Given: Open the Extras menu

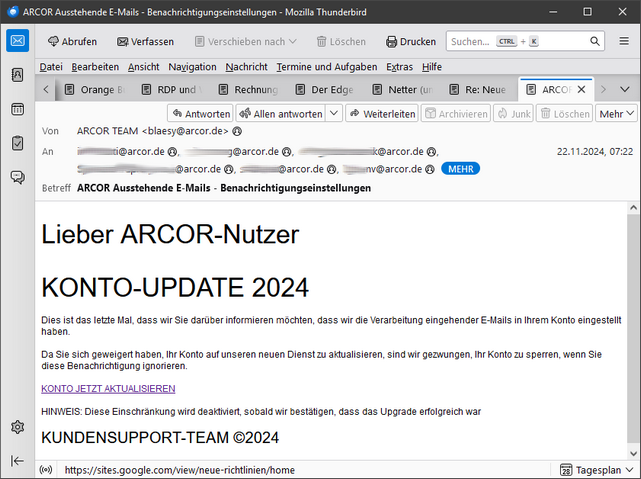Looking at the screenshot, I should pyautogui.click(x=399, y=67).
